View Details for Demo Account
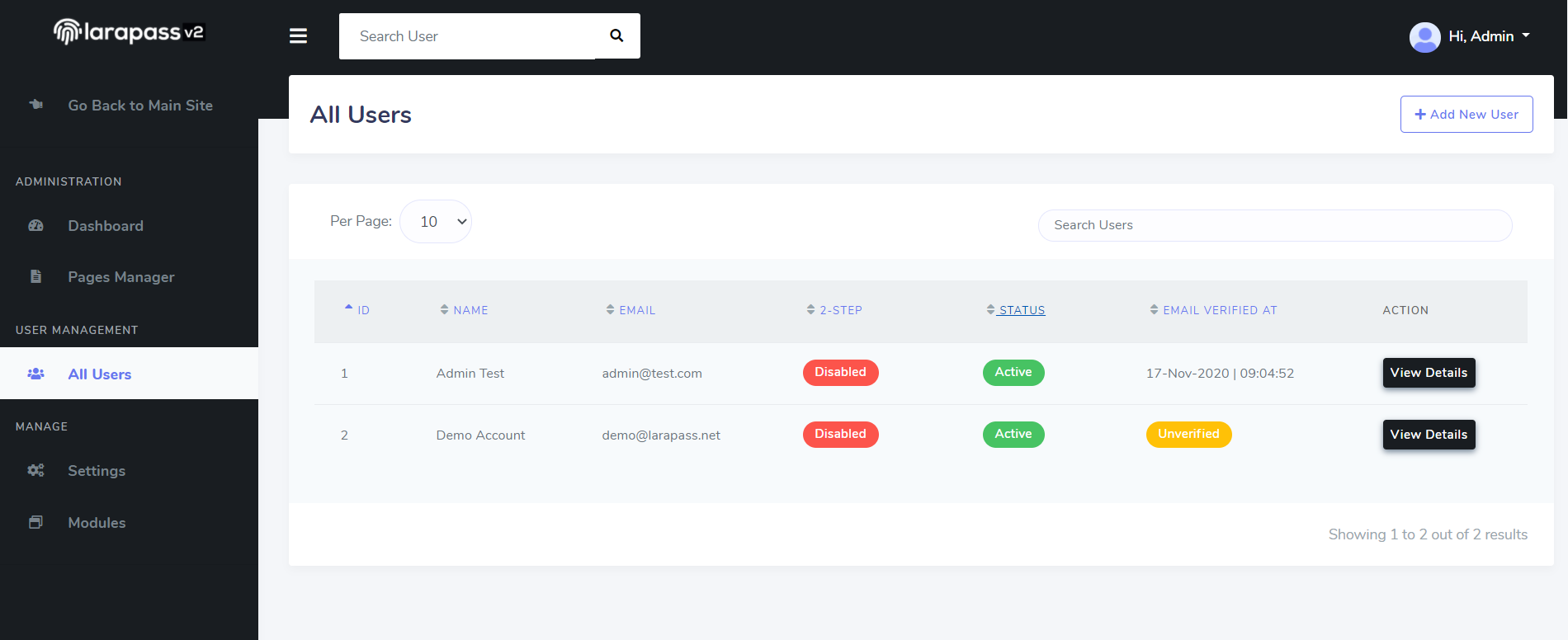This screenshot has height=640, width=1568. click(1429, 435)
